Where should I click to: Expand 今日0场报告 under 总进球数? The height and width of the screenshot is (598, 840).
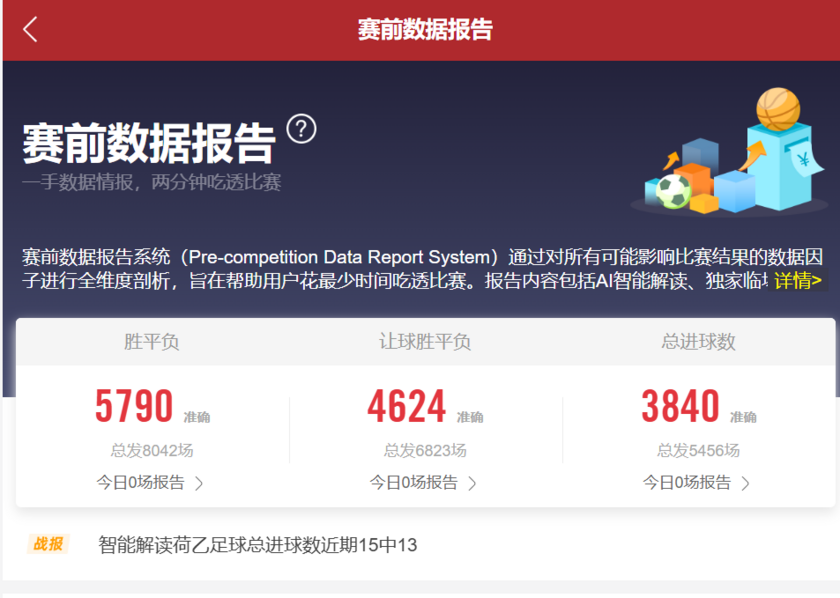pos(697,483)
